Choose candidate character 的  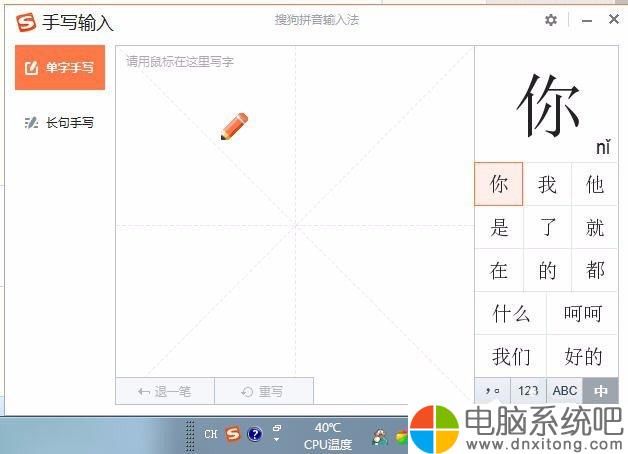click(x=547, y=270)
